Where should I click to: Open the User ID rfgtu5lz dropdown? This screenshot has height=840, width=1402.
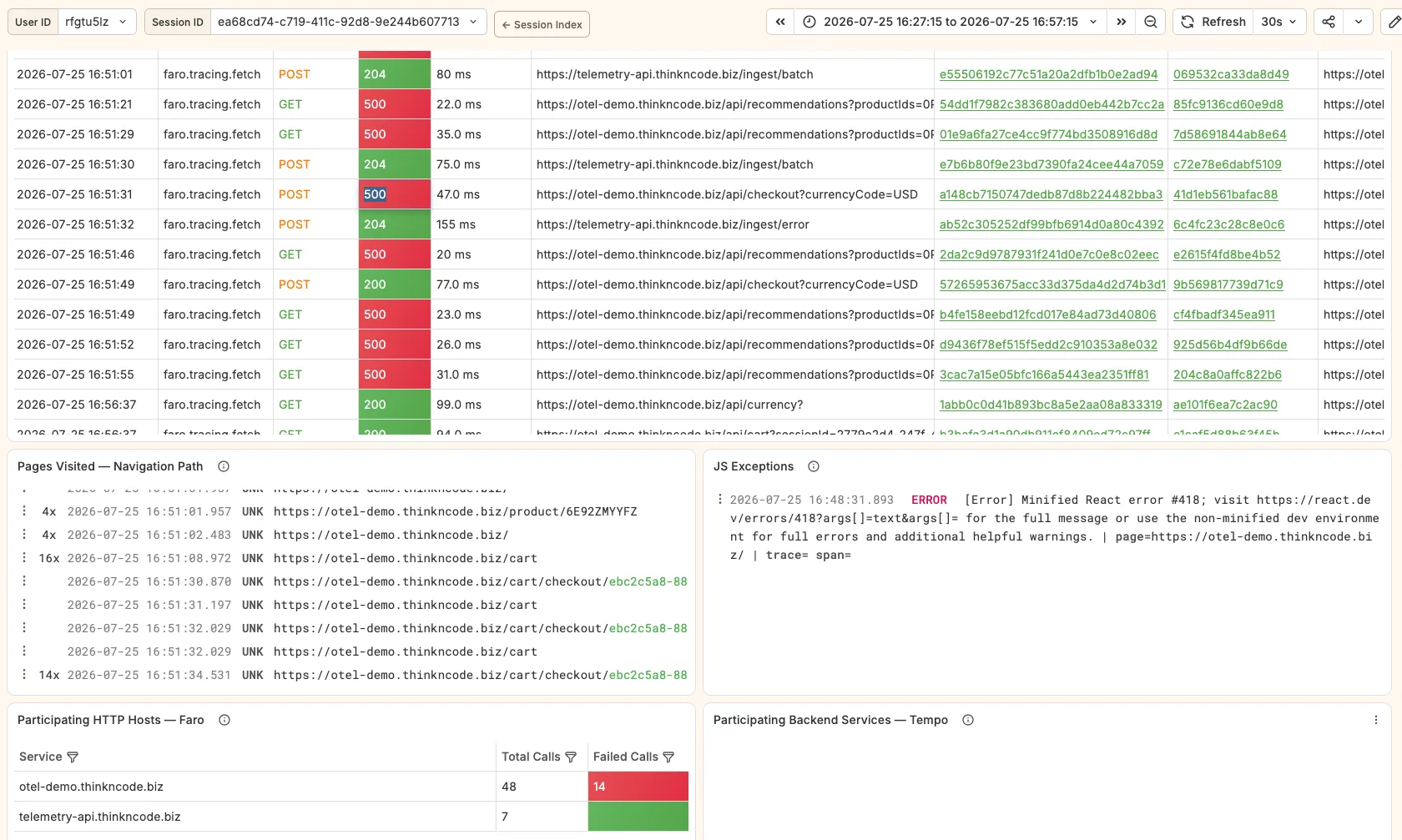click(96, 22)
